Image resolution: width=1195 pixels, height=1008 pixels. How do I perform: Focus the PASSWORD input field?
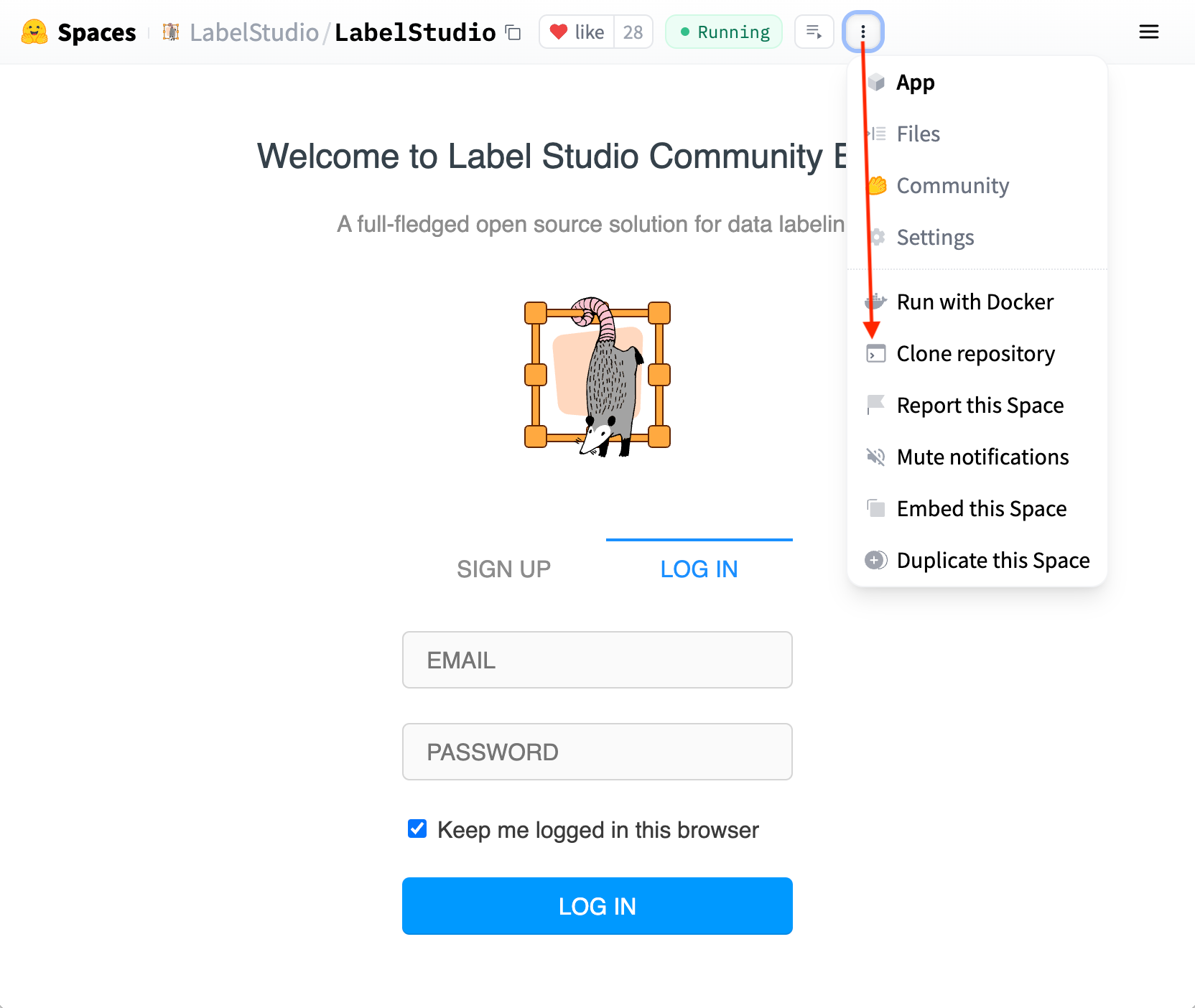point(597,752)
